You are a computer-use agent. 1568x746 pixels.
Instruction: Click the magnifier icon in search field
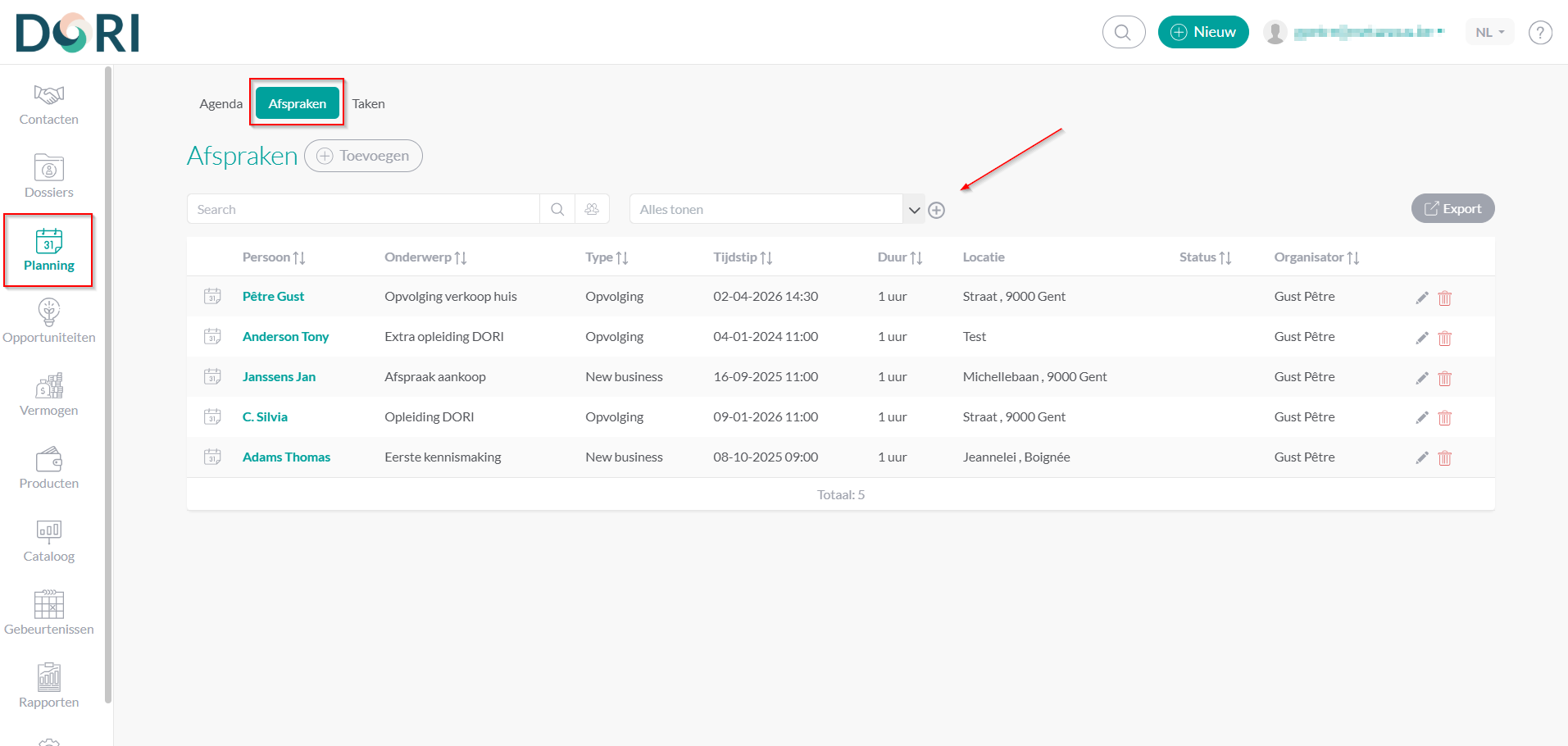tap(557, 209)
